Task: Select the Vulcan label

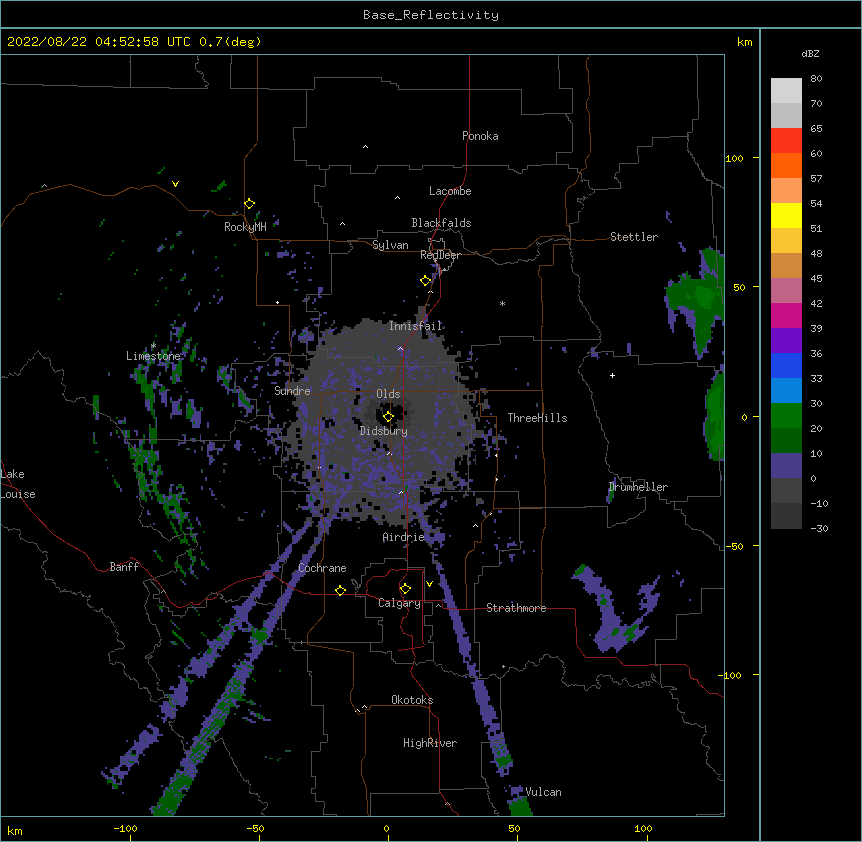Action: [544, 792]
